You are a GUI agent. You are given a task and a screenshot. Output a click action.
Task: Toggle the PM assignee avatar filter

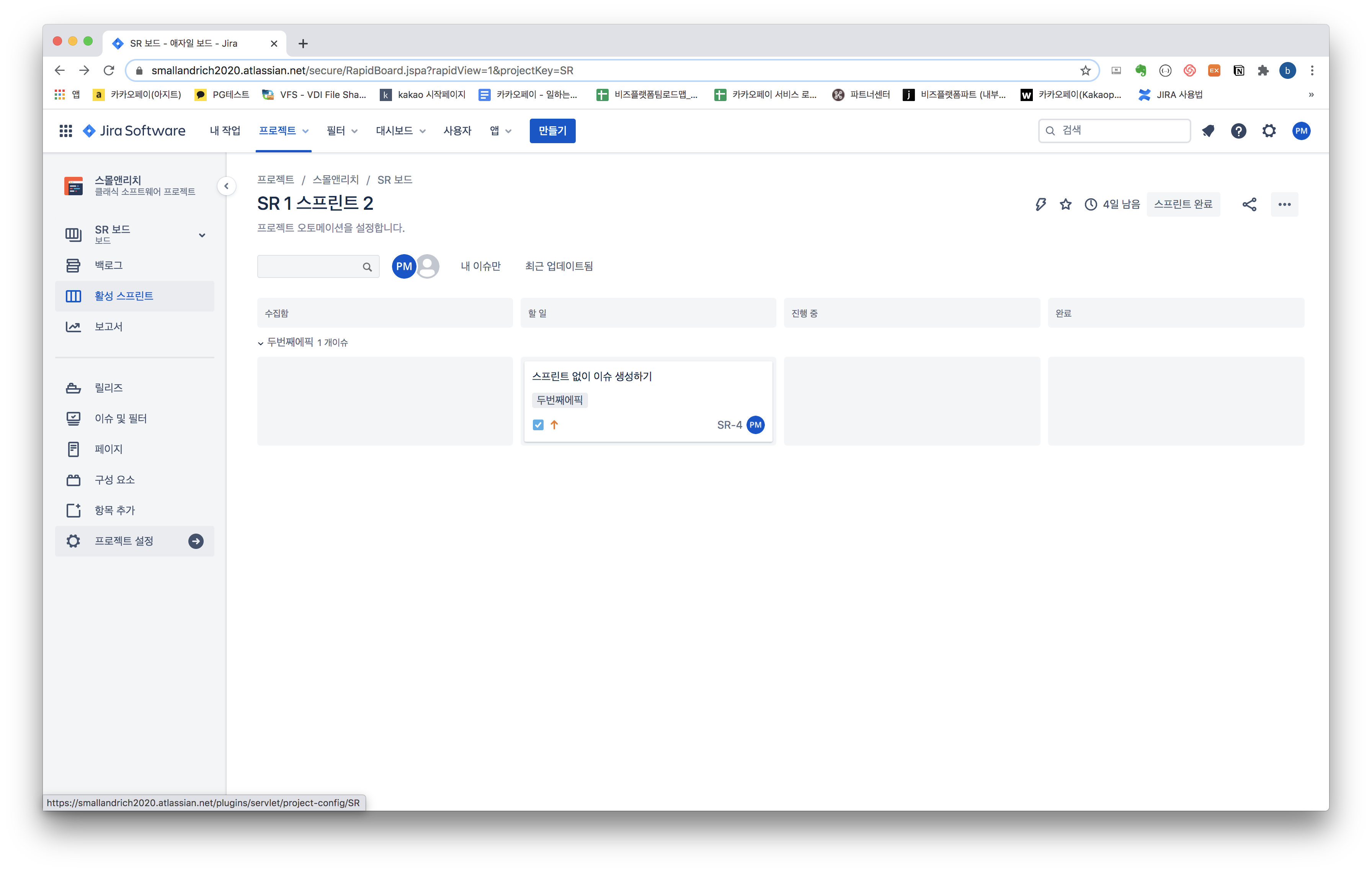403,266
